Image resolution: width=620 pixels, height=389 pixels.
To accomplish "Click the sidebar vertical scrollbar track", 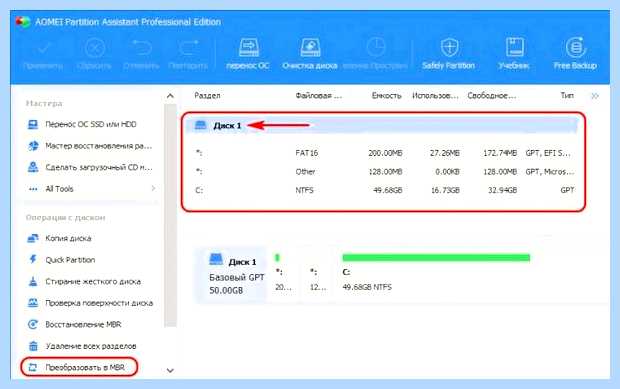I will click(x=170, y=215).
